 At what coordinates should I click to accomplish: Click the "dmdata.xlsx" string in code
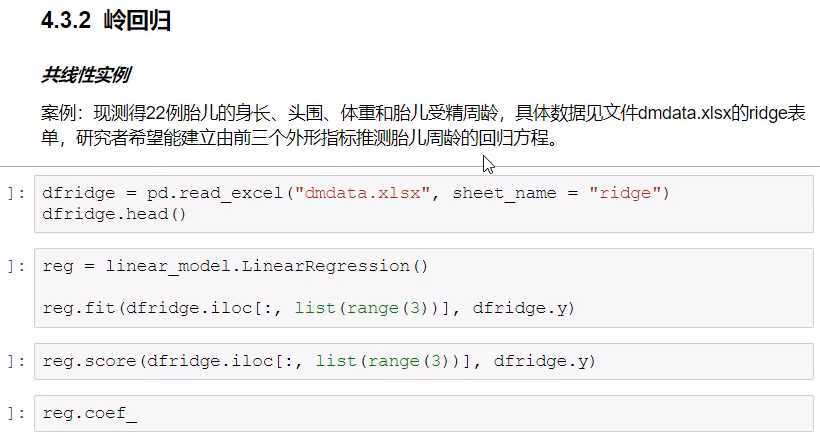tap(362, 193)
